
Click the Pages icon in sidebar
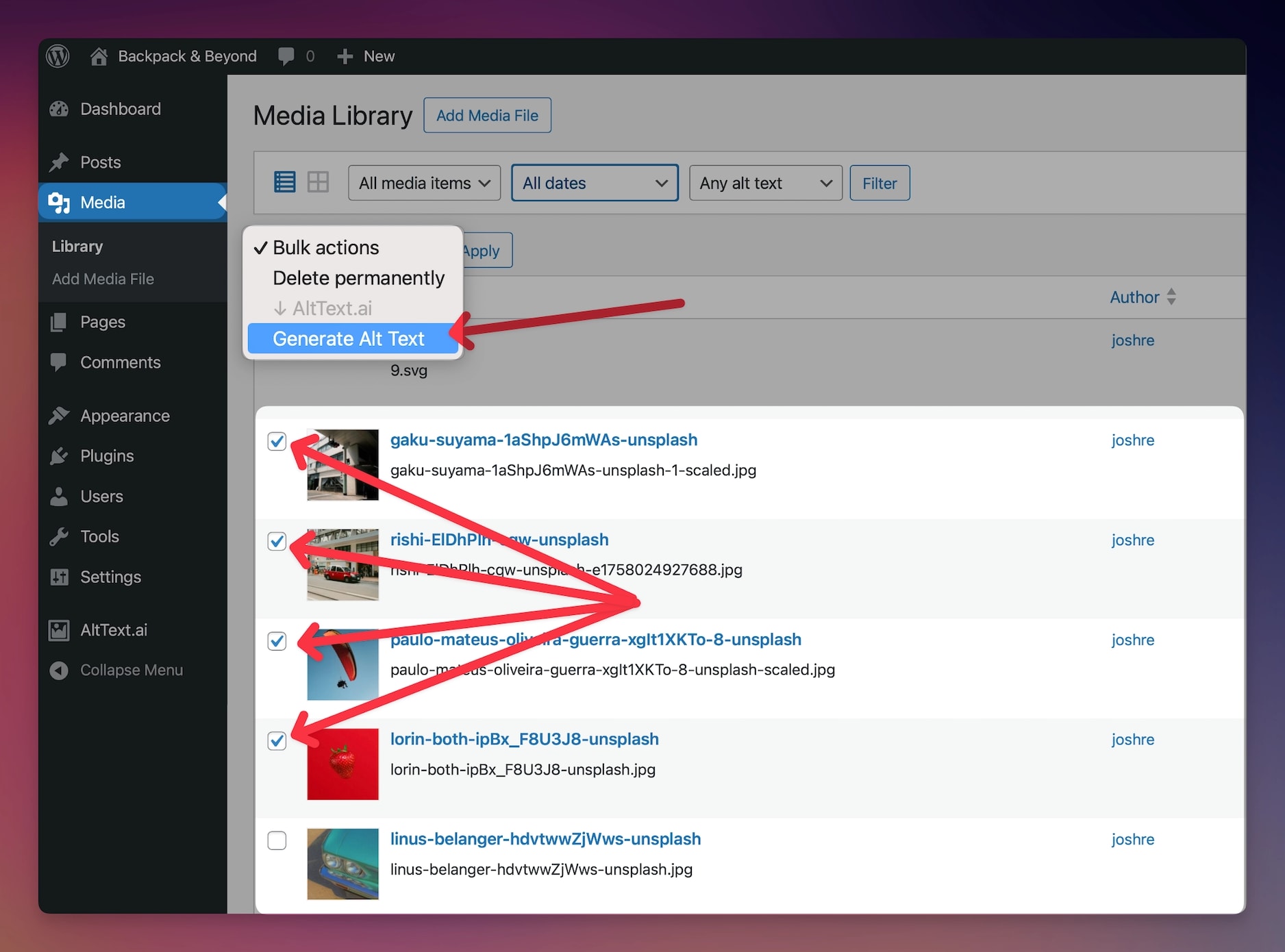tap(59, 322)
